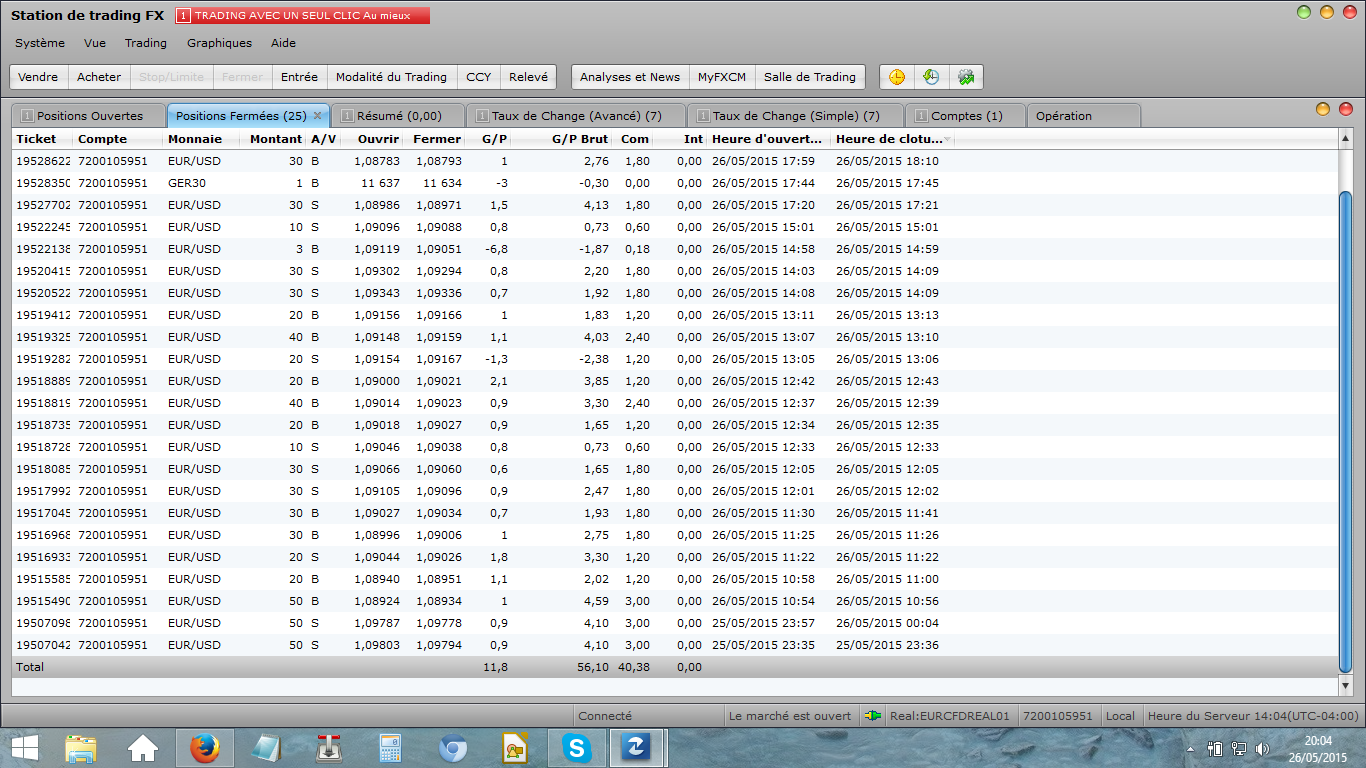Open Taux de Change (Simple) tab
The height and width of the screenshot is (768, 1366).
pos(795,116)
